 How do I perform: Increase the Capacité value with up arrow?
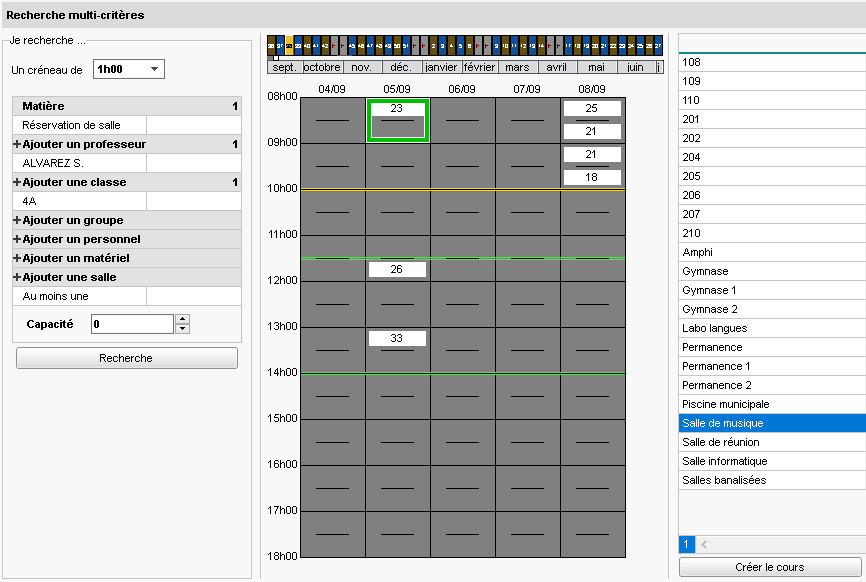click(182, 319)
